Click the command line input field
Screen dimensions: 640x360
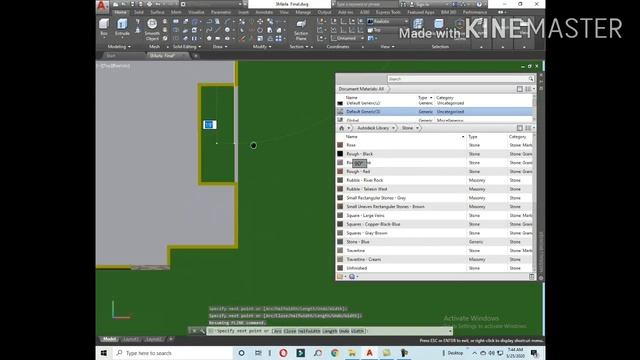coord(330,331)
